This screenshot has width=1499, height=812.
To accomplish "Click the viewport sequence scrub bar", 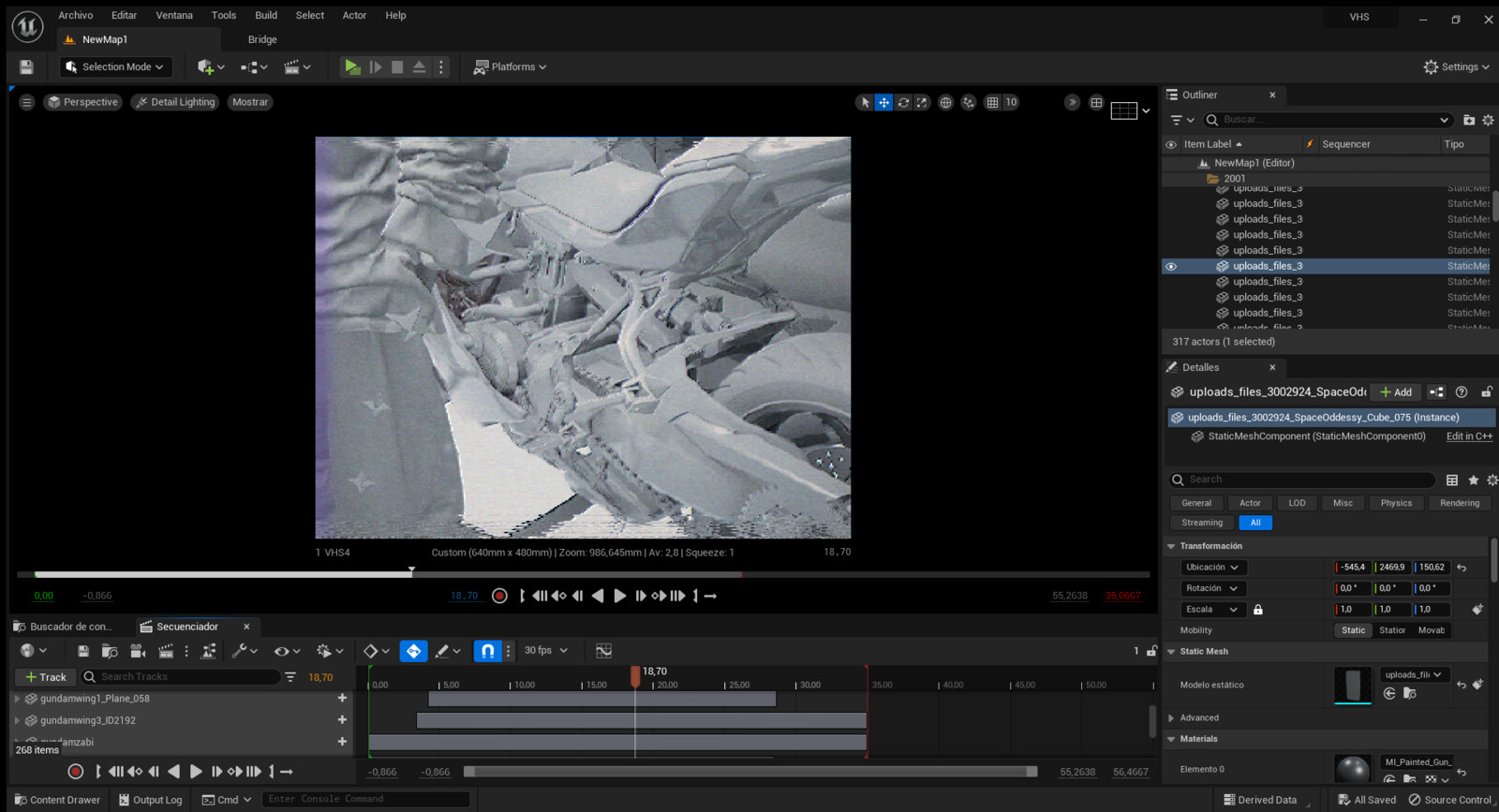I will [583, 573].
